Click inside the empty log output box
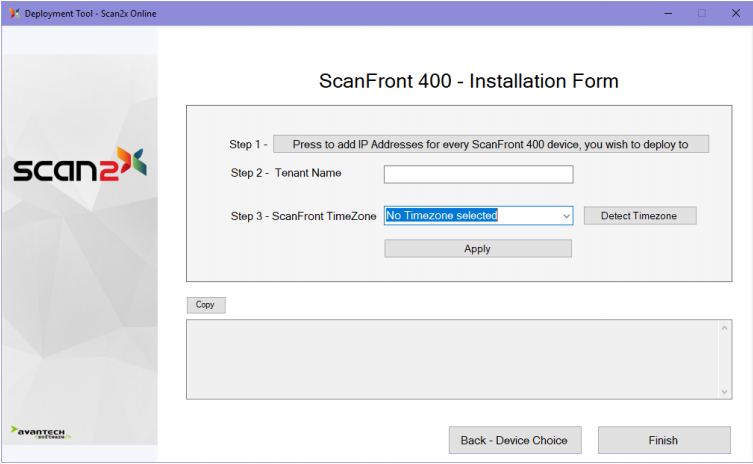 (450, 358)
